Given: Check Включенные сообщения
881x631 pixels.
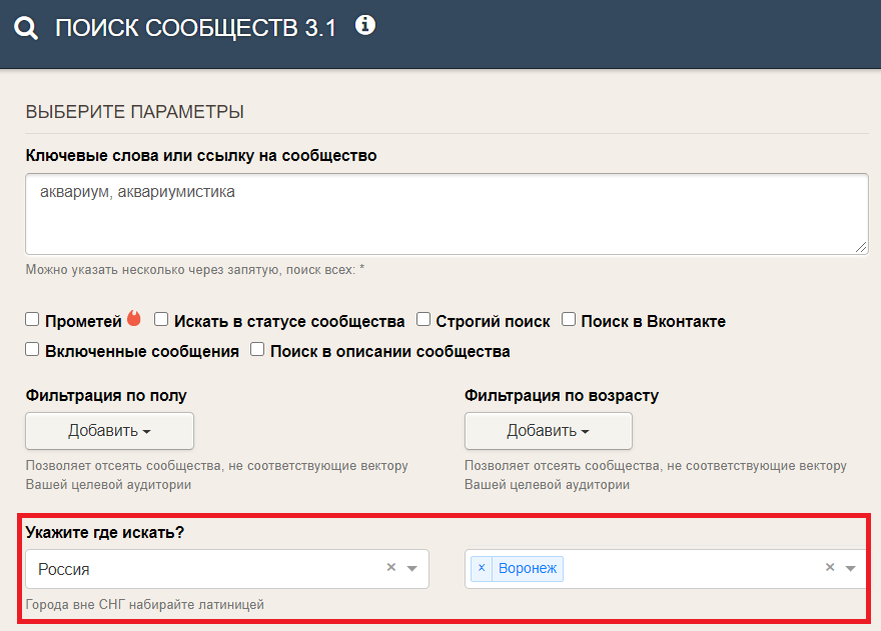Looking at the screenshot, I should (31, 348).
